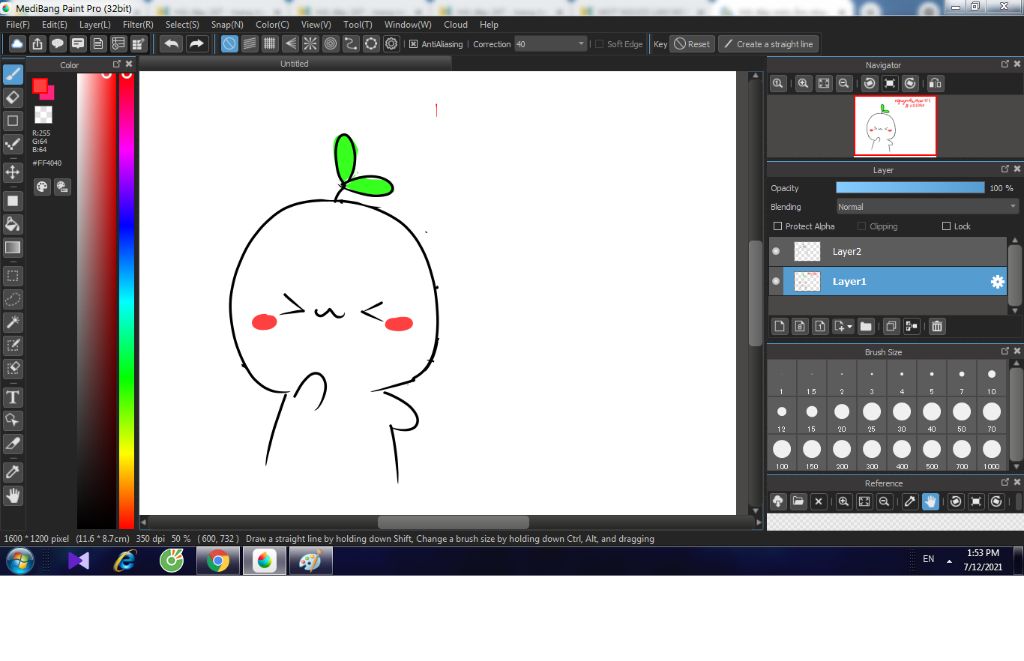The height and width of the screenshot is (661, 1024).
Task: Select the Text tool
Action: [x=12, y=397]
